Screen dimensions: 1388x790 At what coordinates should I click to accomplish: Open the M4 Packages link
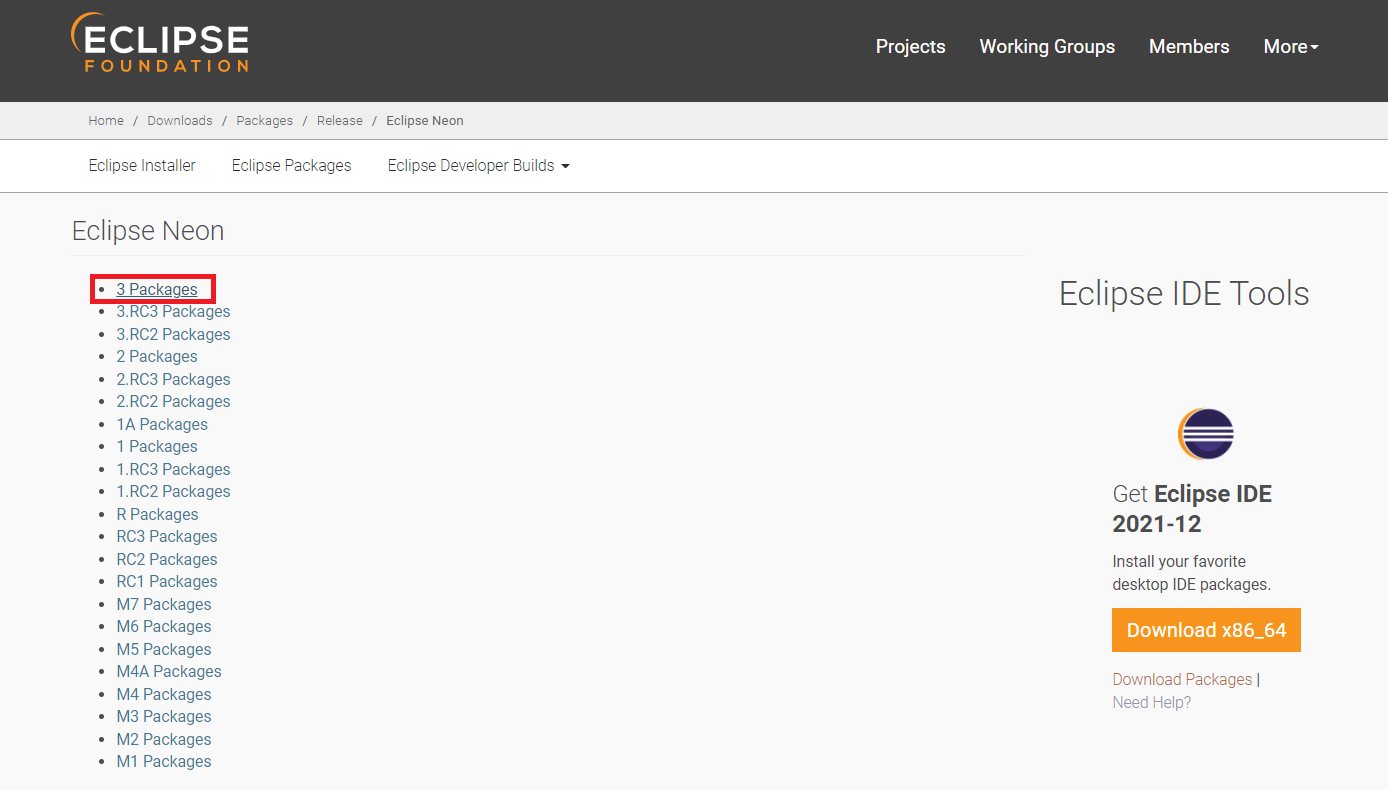(x=164, y=695)
